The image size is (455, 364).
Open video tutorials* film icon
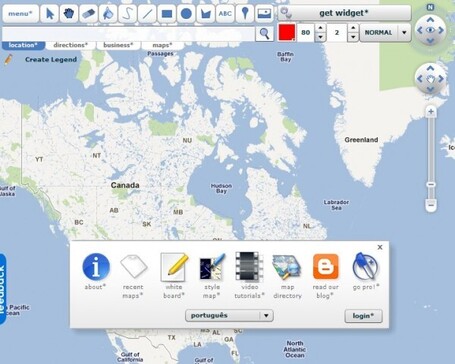(249, 267)
